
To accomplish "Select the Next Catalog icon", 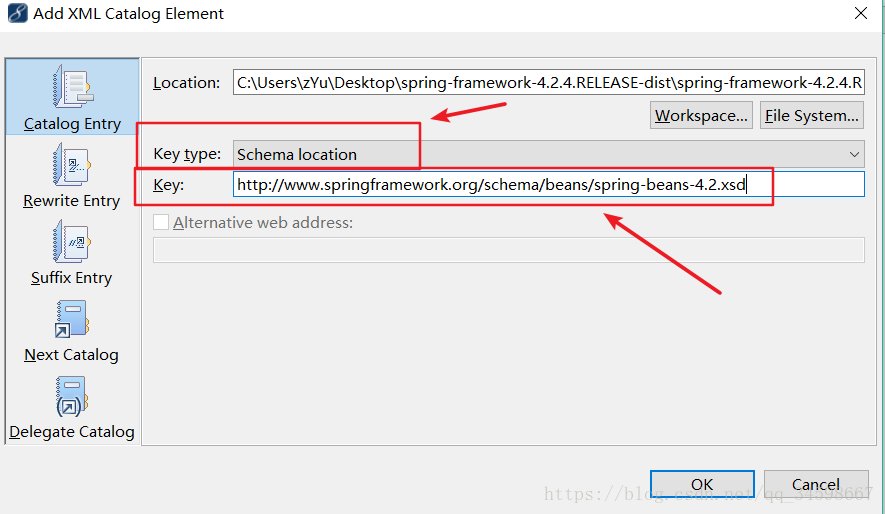I will (x=72, y=319).
